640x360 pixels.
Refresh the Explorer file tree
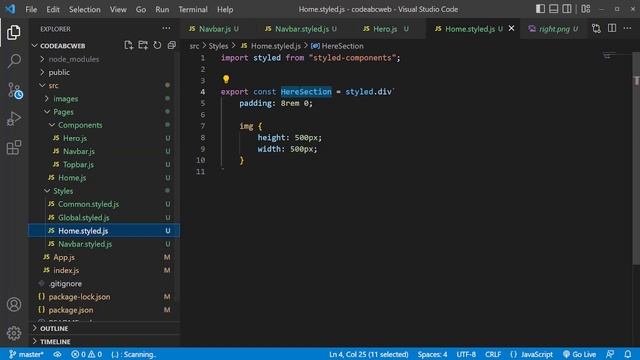pyautogui.click(x=157, y=45)
